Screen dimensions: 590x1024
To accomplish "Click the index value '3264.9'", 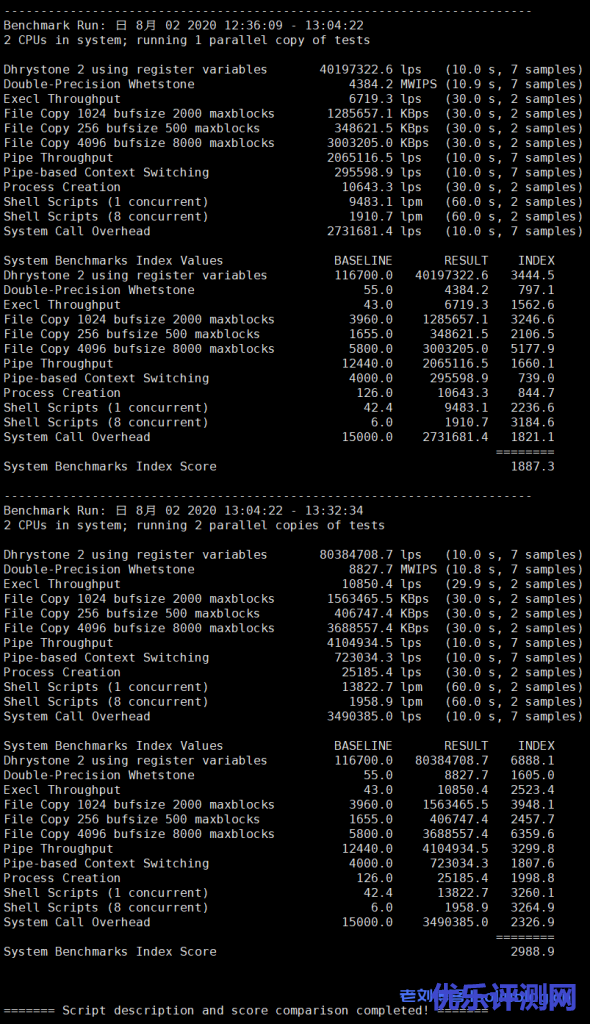I will point(533,907).
